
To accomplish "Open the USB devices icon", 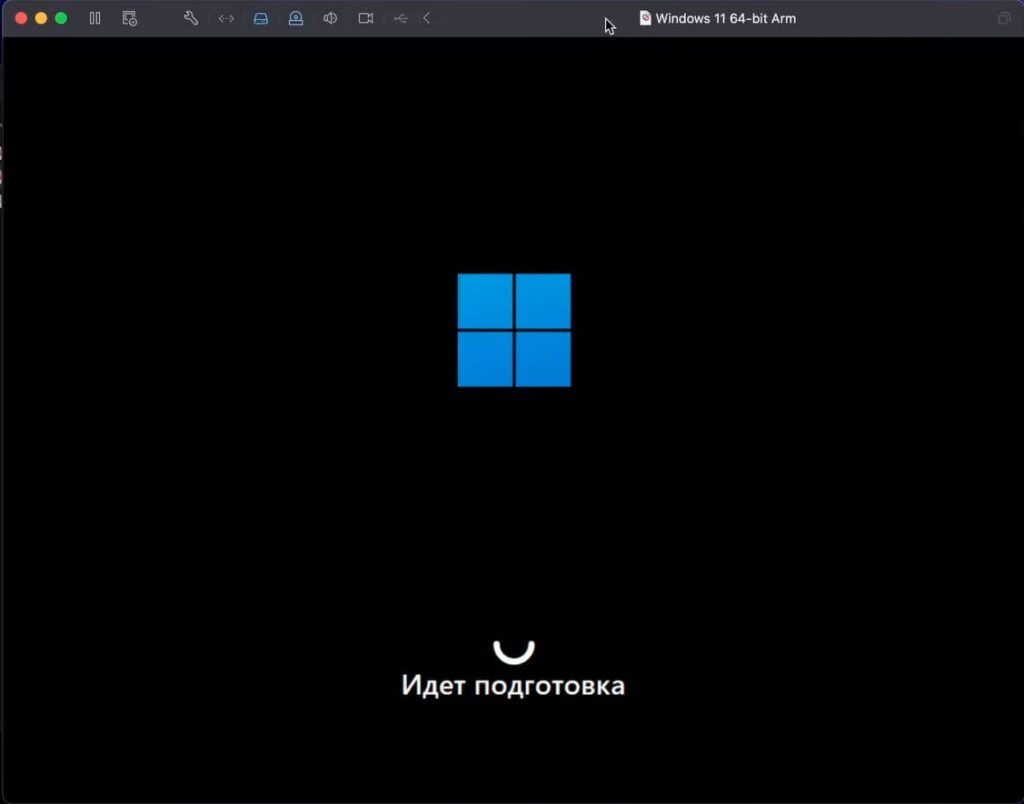I will (400, 18).
